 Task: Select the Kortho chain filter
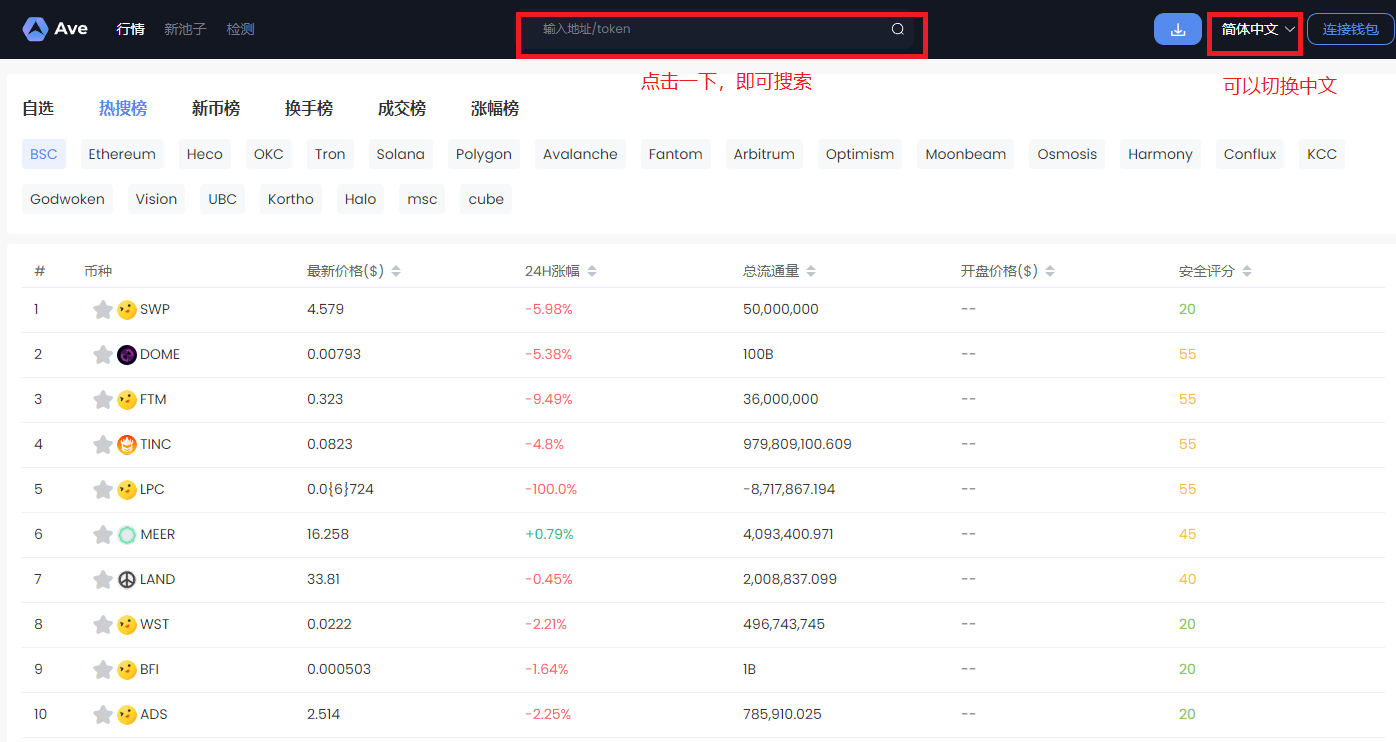coord(291,199)
